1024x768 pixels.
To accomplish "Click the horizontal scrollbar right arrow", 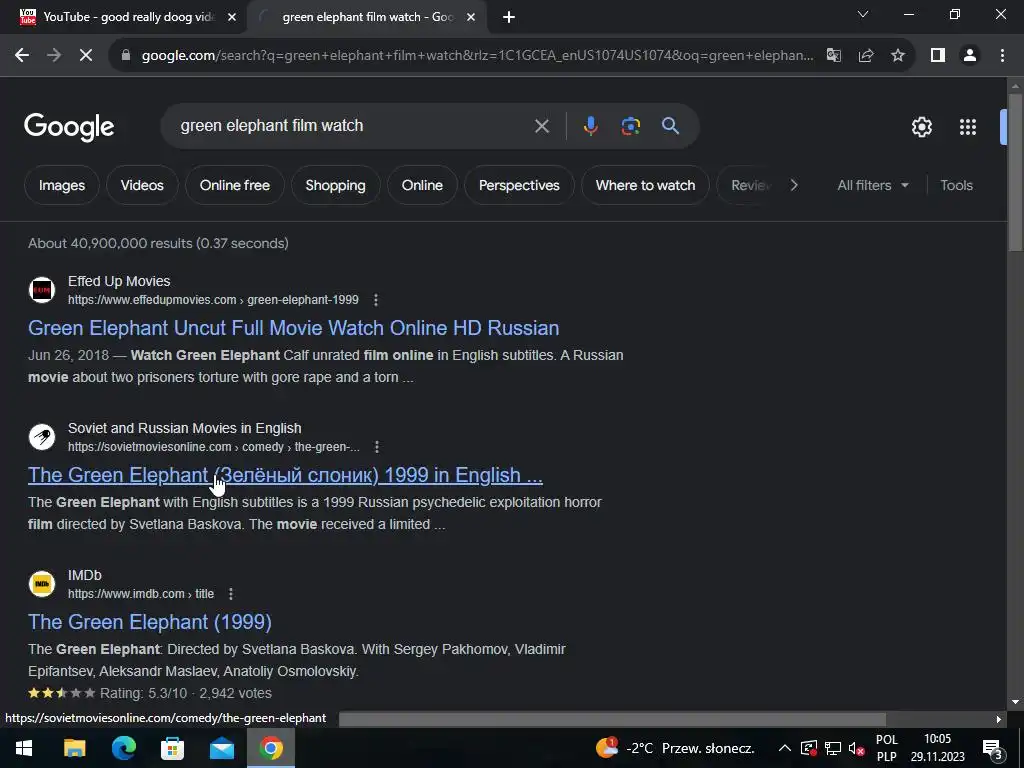I will click(999, 719).
